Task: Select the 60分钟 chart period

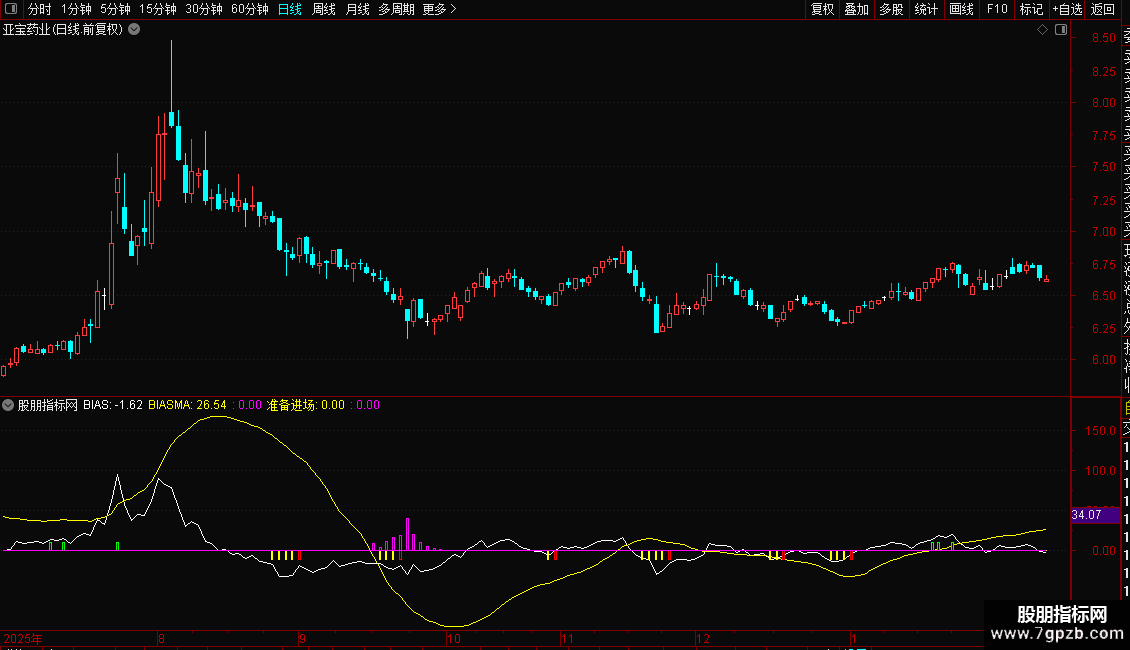Action: click(249, 9)
